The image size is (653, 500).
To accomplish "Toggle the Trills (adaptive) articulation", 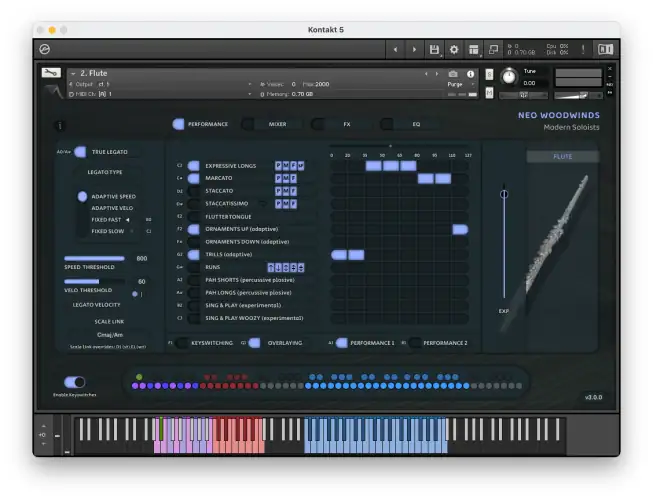I will (193, 254).
